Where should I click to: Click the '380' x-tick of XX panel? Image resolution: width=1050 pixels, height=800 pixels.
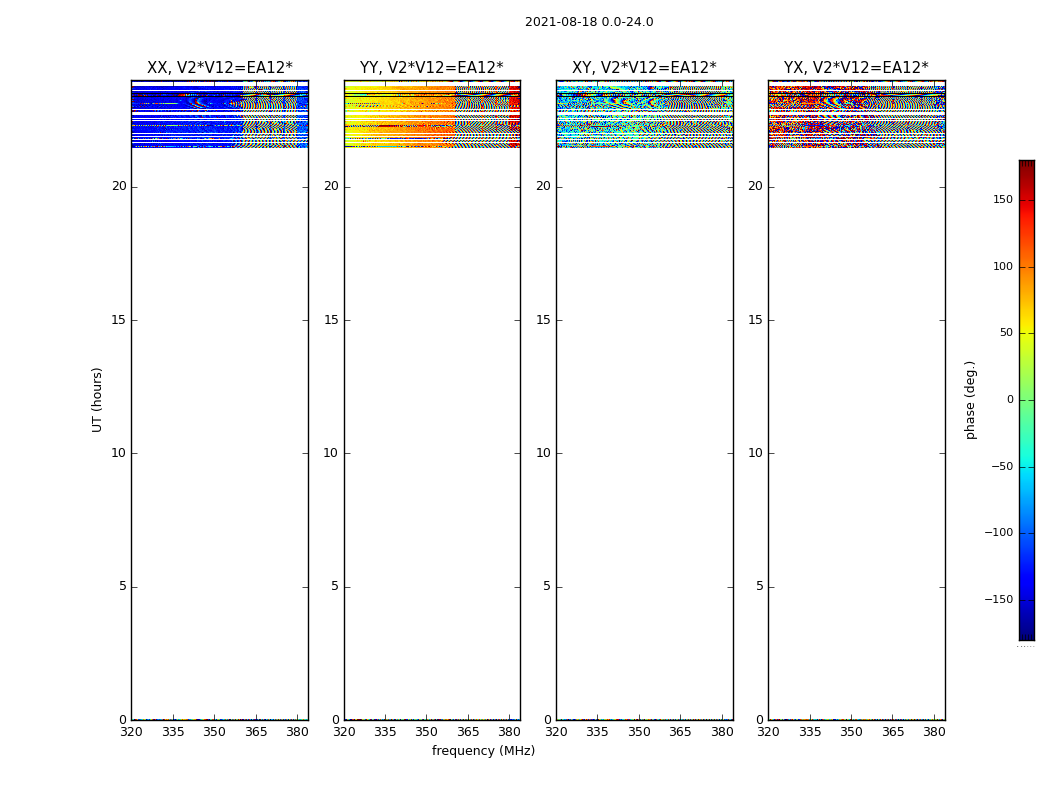[297, 732]
